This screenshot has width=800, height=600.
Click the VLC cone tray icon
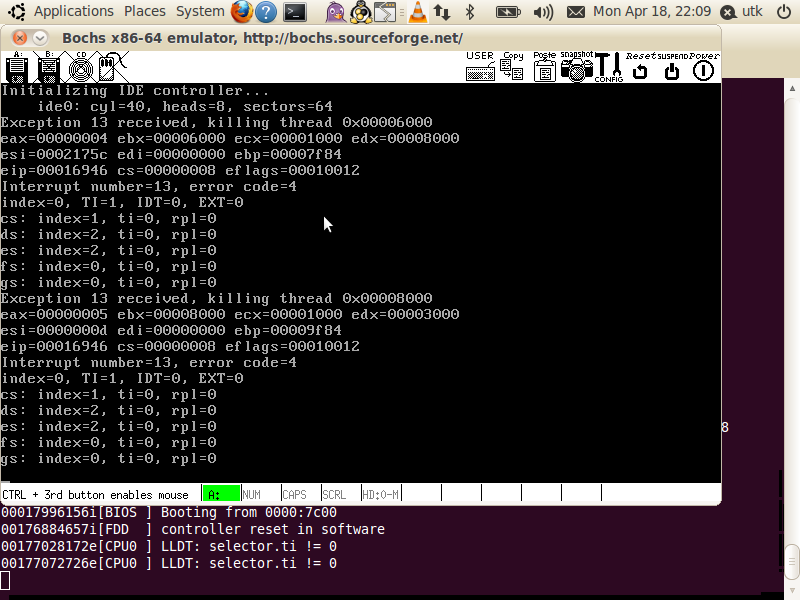tap(417, 12)
